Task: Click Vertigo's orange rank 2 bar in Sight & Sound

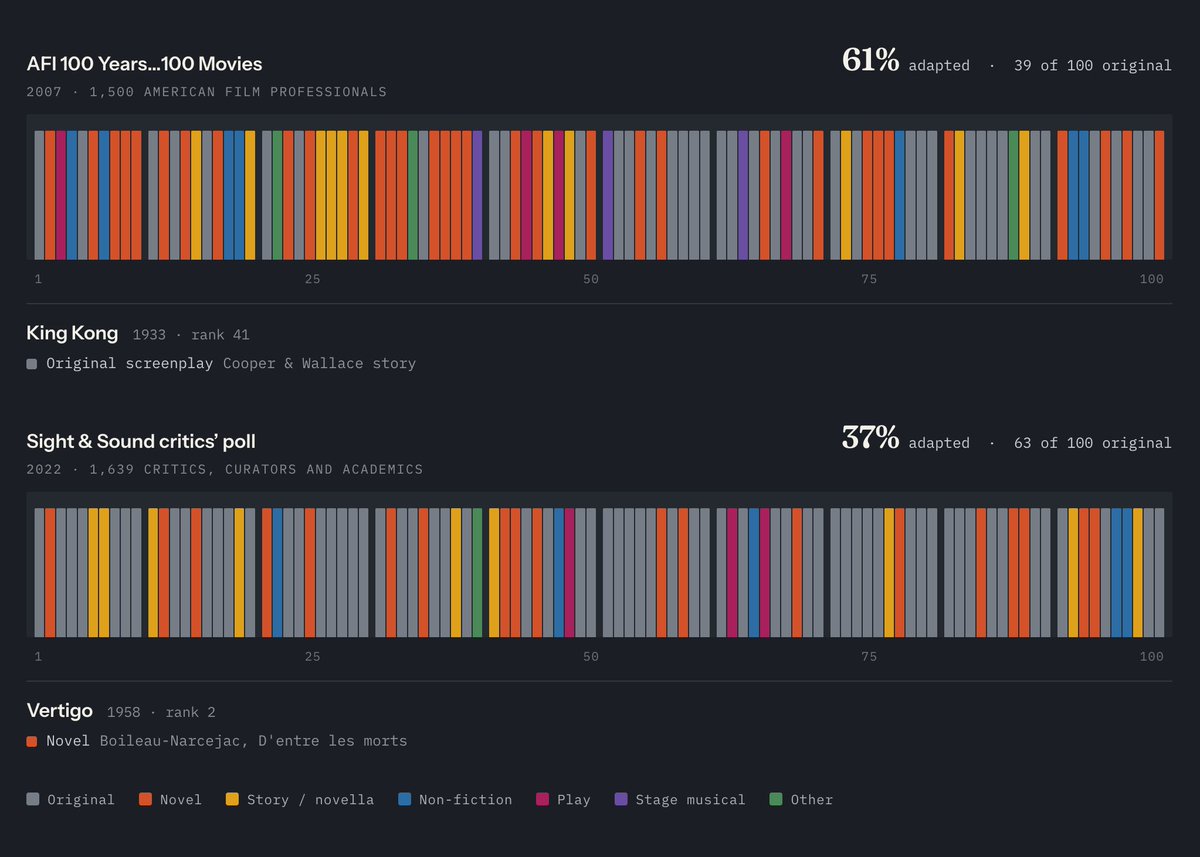Action: 50,572
